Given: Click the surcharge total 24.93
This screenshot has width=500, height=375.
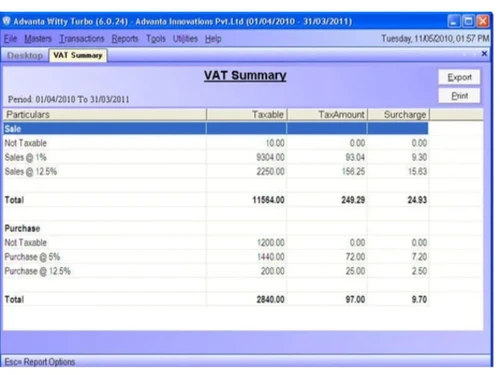Looking at the screenshot, I should pos(417,200).
